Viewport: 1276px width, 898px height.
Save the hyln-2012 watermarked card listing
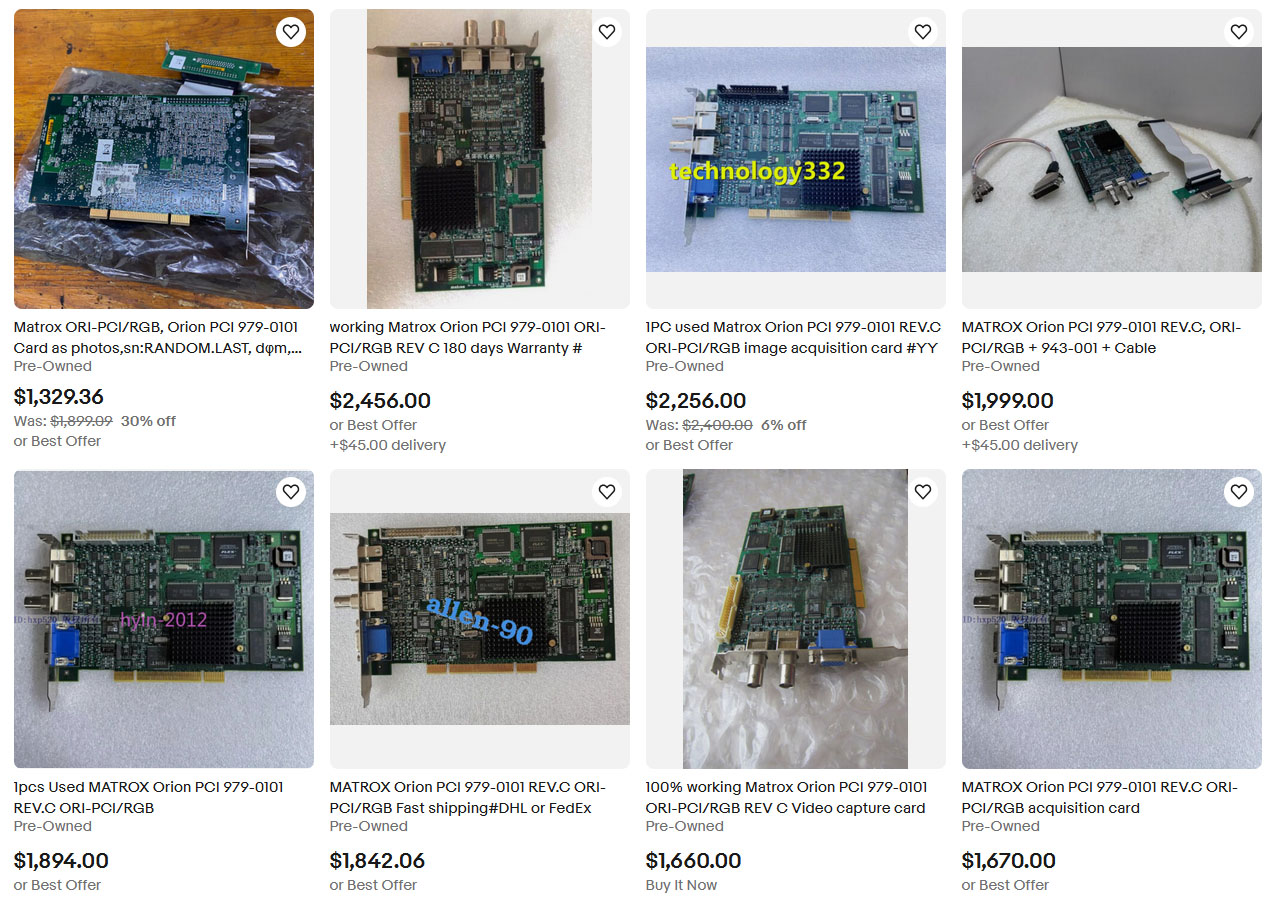pos(290,492)
